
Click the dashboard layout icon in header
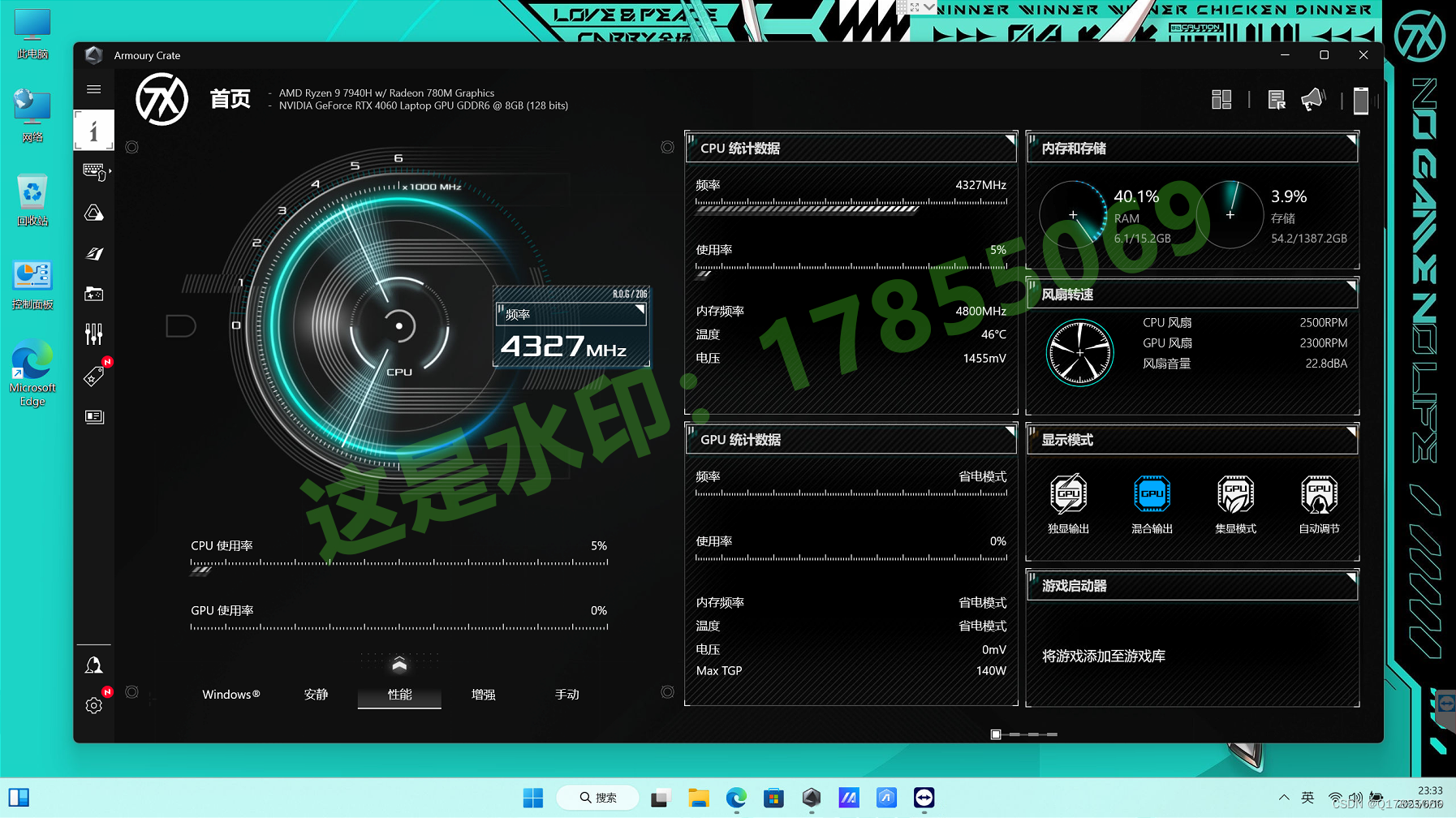click(1221, 100)
